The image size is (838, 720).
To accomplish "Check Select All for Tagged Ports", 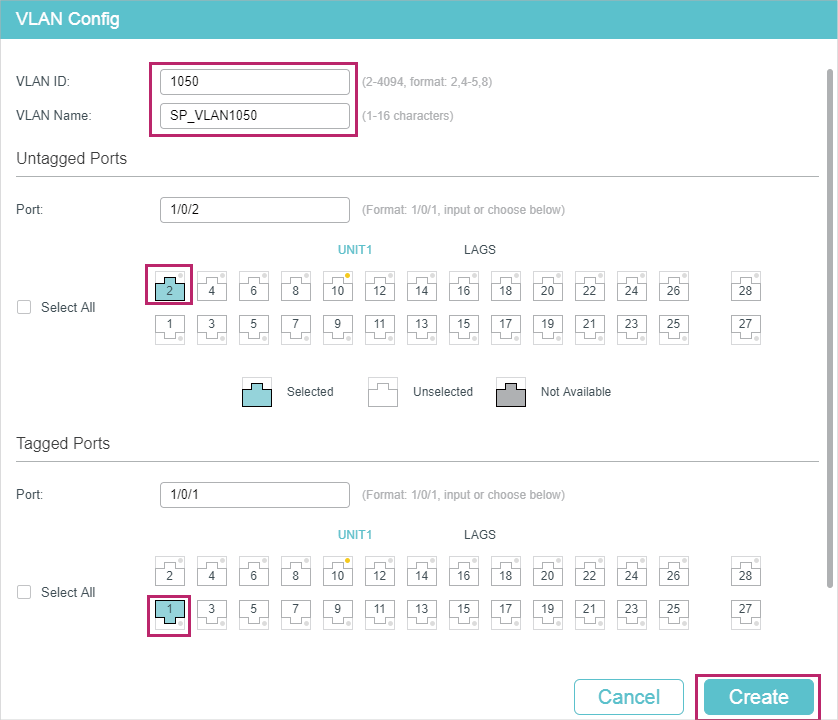I will 24,592.
